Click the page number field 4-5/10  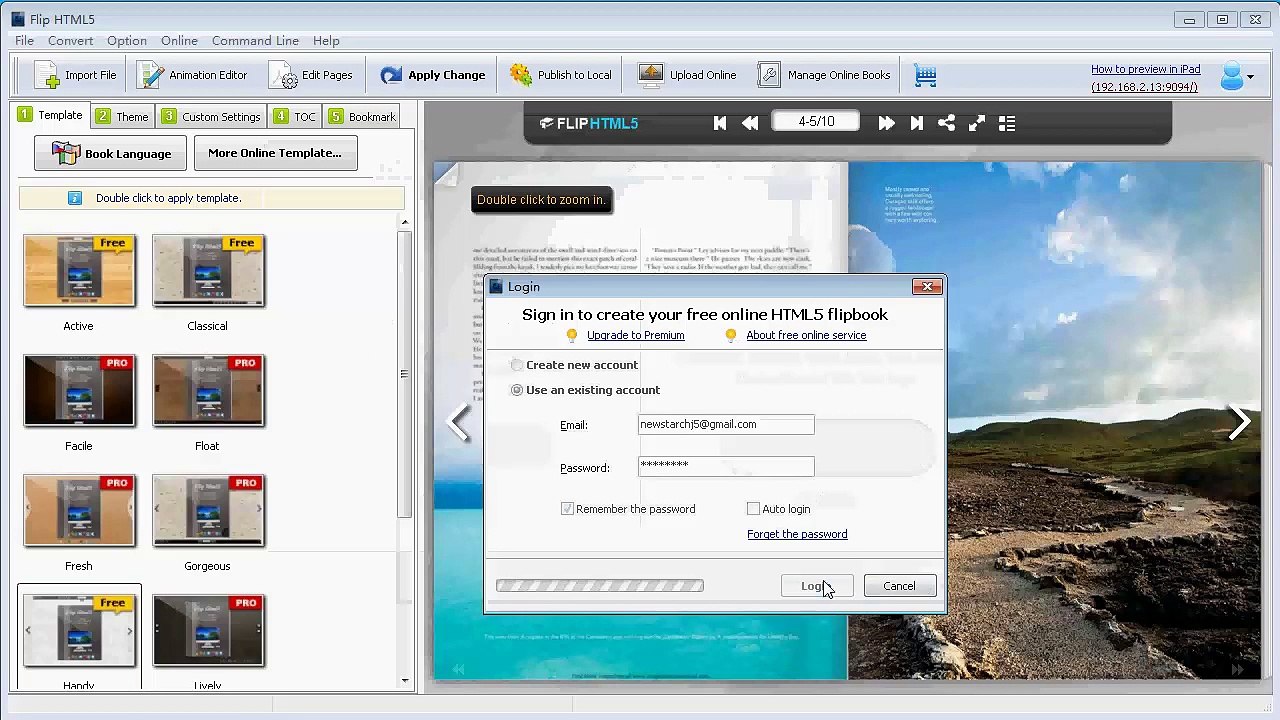coord(817,122)
